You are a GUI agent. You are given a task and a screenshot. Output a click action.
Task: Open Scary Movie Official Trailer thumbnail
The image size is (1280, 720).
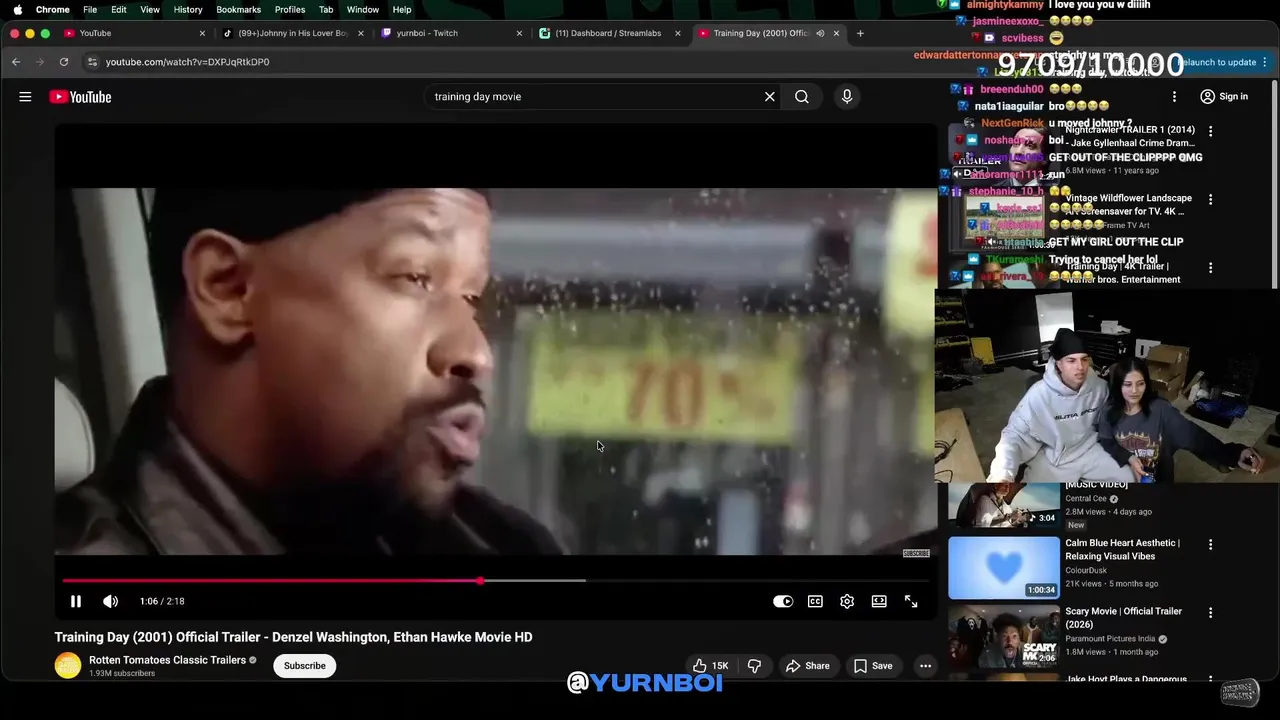1004,636
